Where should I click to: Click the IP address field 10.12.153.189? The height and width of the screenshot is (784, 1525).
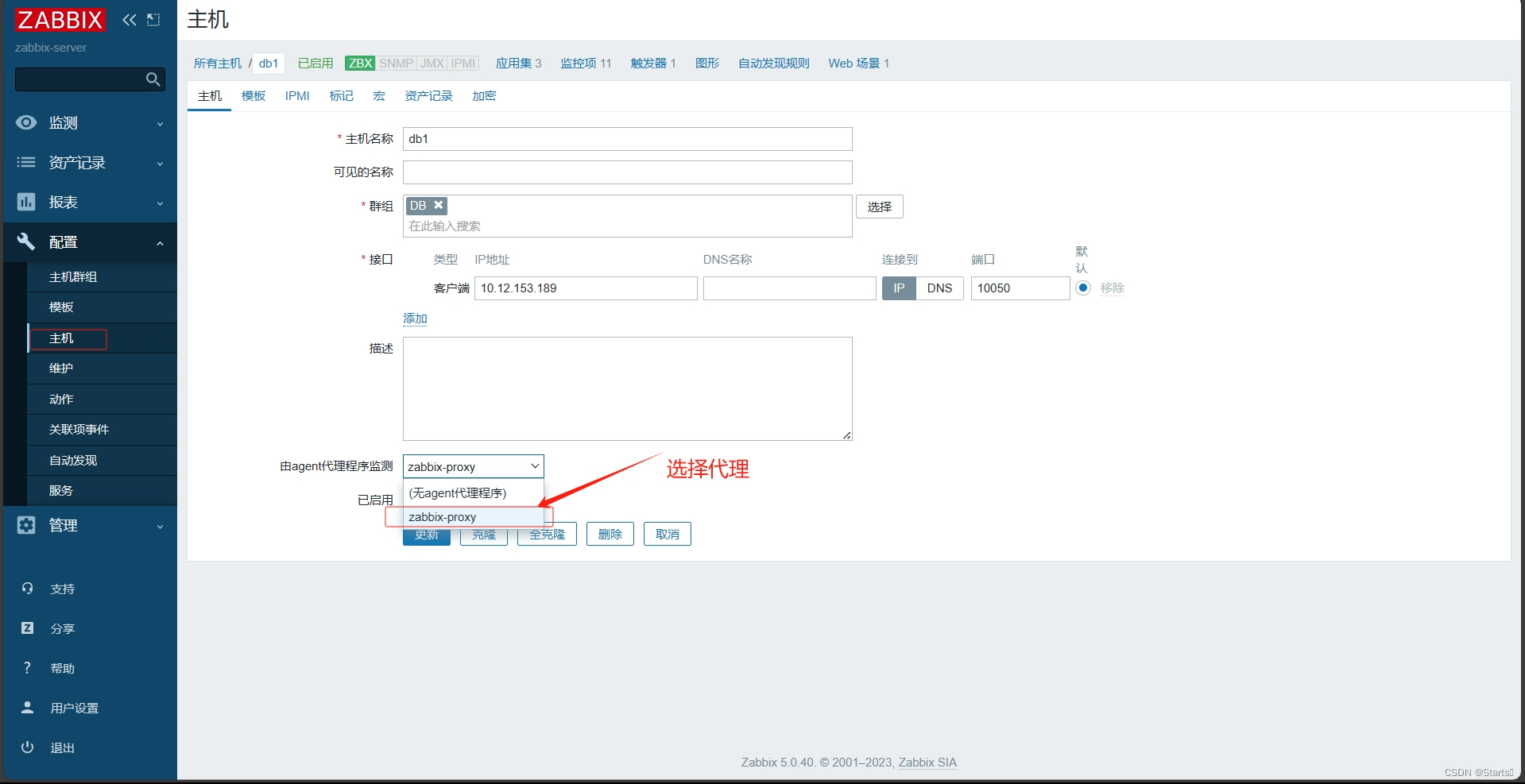coord(586,288)
